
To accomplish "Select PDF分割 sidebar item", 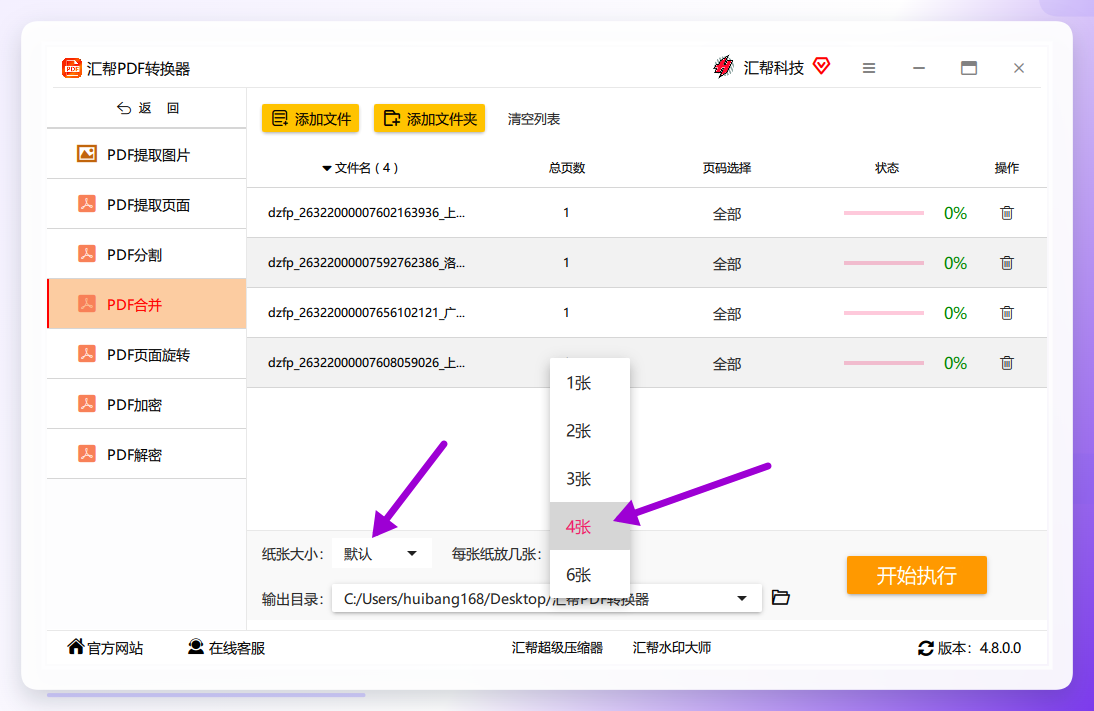I will (x=147, y=254).
